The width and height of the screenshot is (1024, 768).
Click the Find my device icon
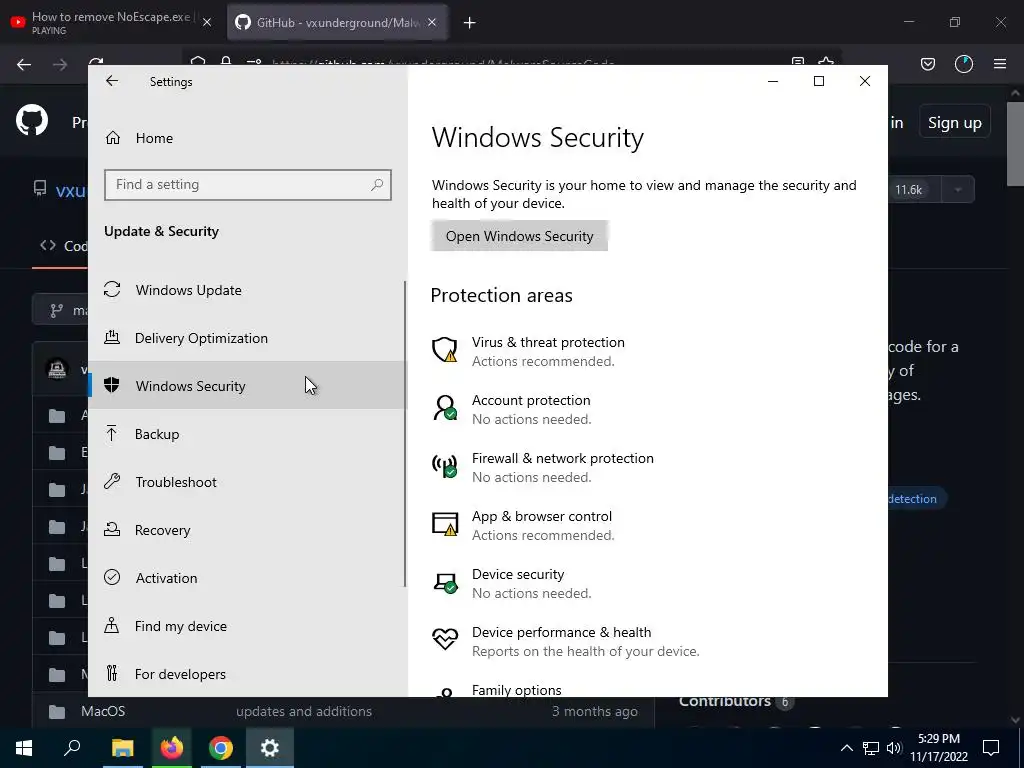(x=112, y=625)
